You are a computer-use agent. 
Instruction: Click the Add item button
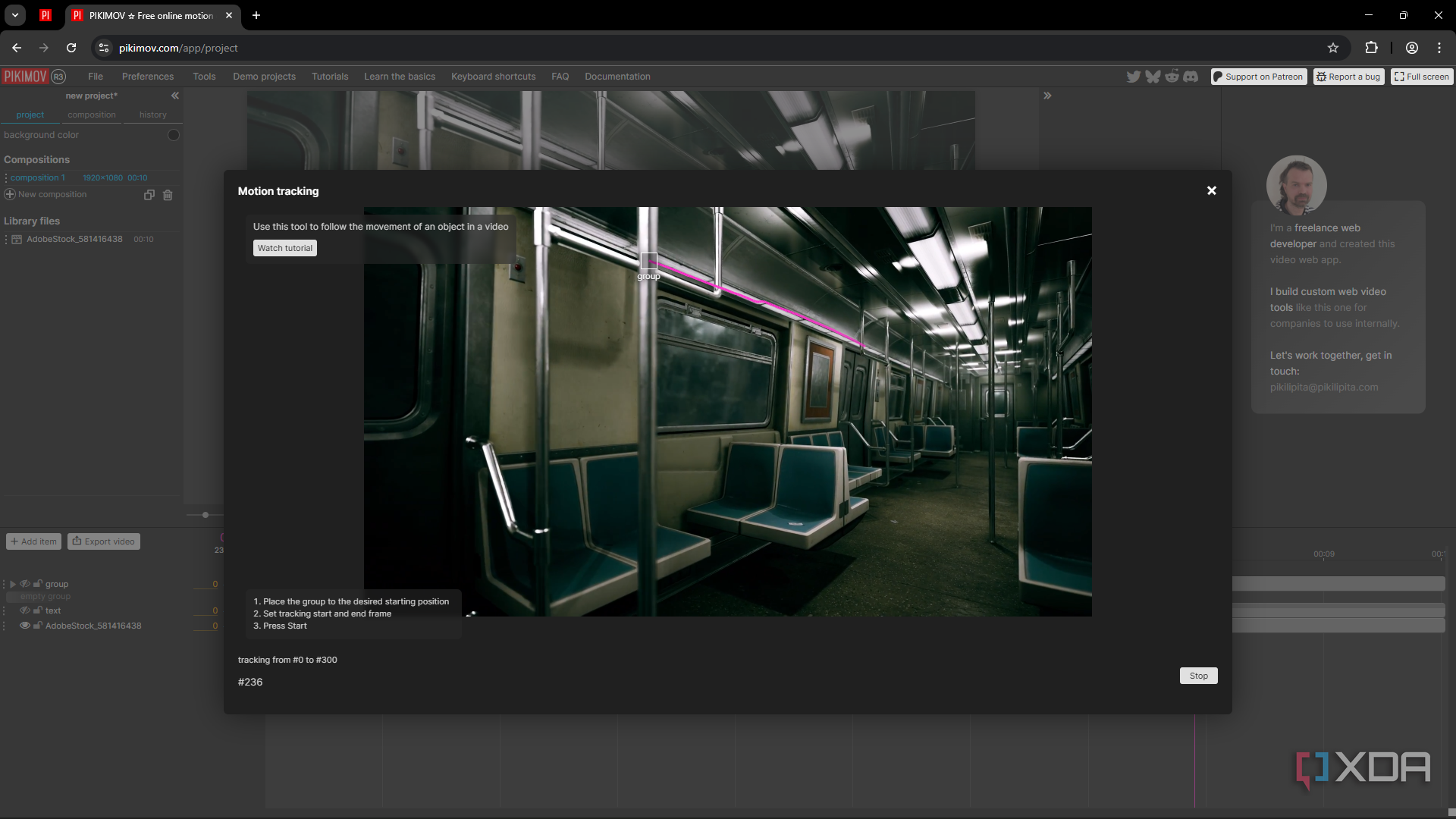(x=34, y=541)
